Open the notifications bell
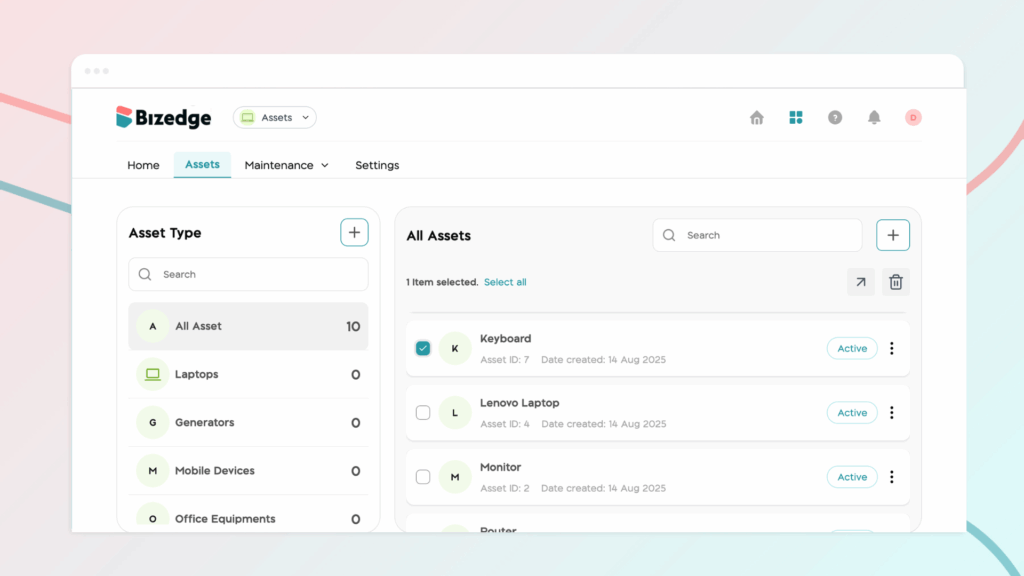This screenshot has height=576, width=1024. (874, 118)
